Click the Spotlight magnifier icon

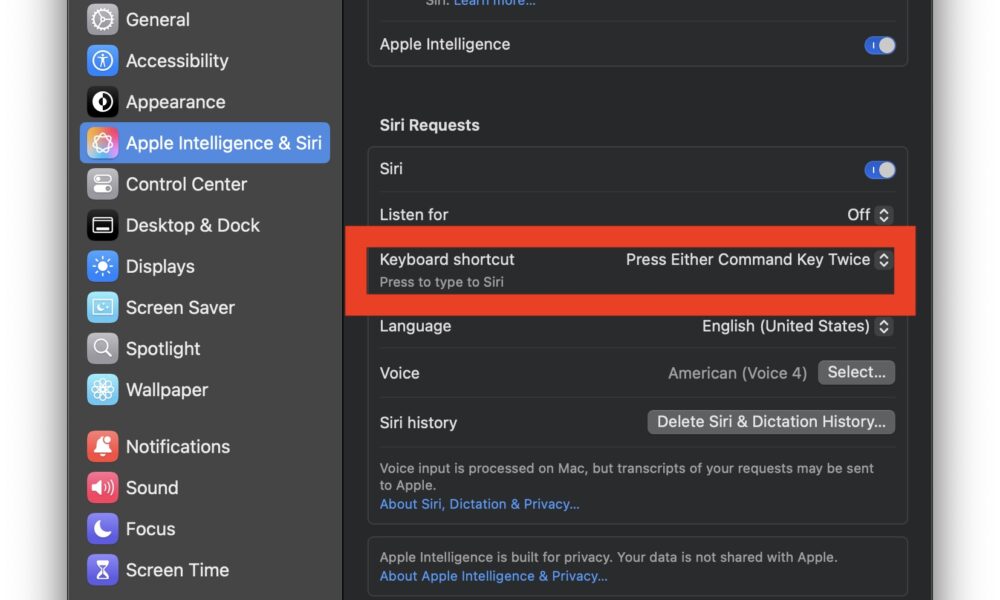click(x=102, y=349)
